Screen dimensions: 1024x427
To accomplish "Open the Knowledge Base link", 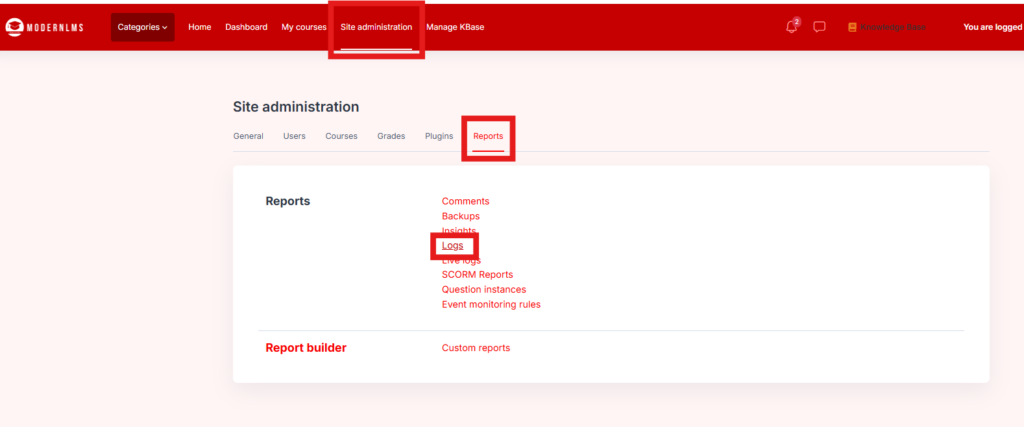I will [x=893, y=27].
